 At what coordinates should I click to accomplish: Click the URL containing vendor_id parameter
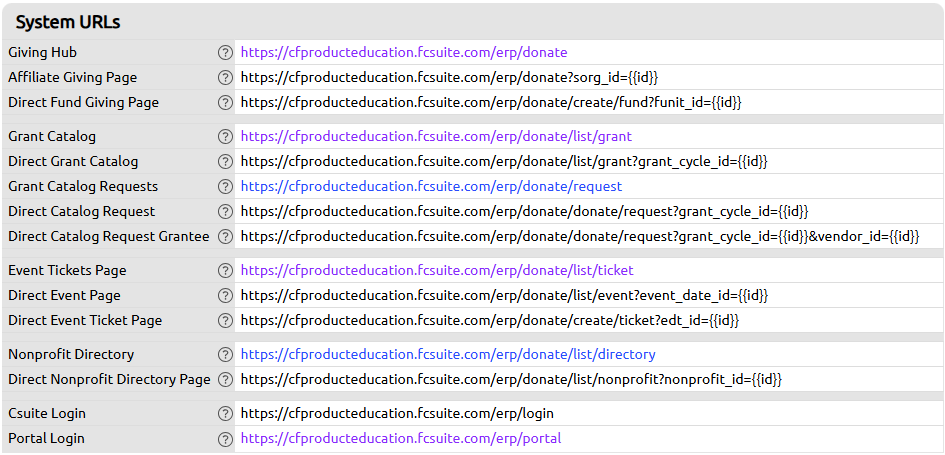[580, 237]
